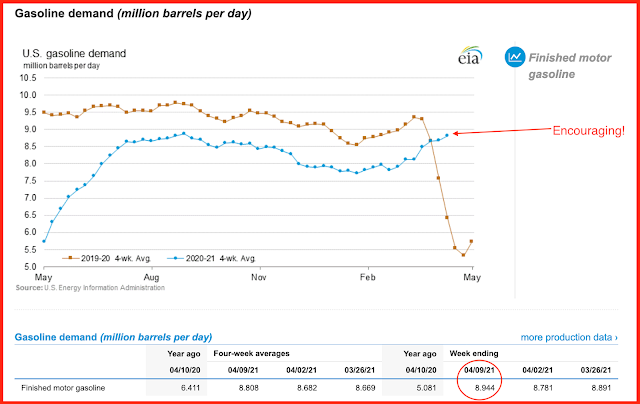Select the 2020-21 4-wk. Avg. legend entry
The height and width of the screenshot is (404, 640).
click(211, 258)
